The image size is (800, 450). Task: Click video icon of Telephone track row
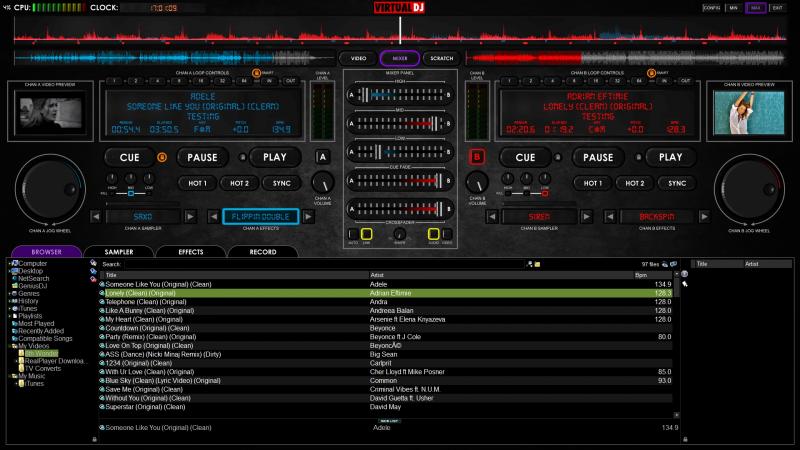[102, 302]
